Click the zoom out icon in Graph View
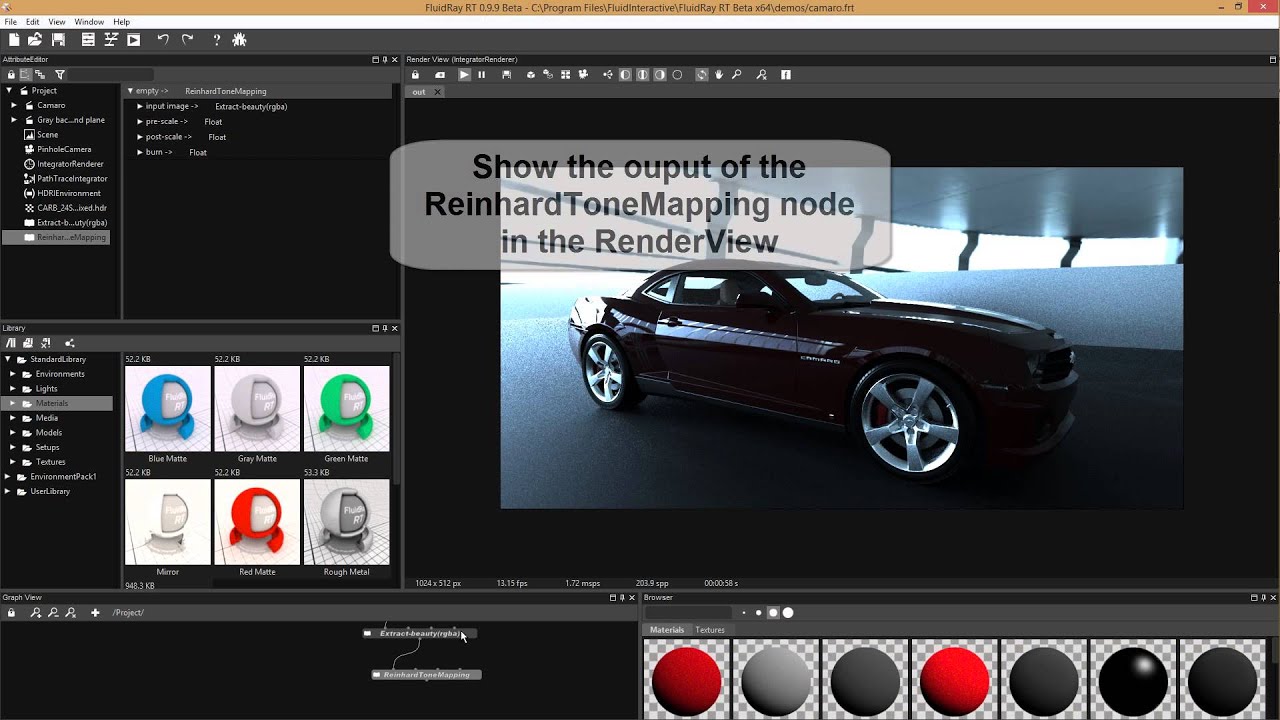 point(53,613)
